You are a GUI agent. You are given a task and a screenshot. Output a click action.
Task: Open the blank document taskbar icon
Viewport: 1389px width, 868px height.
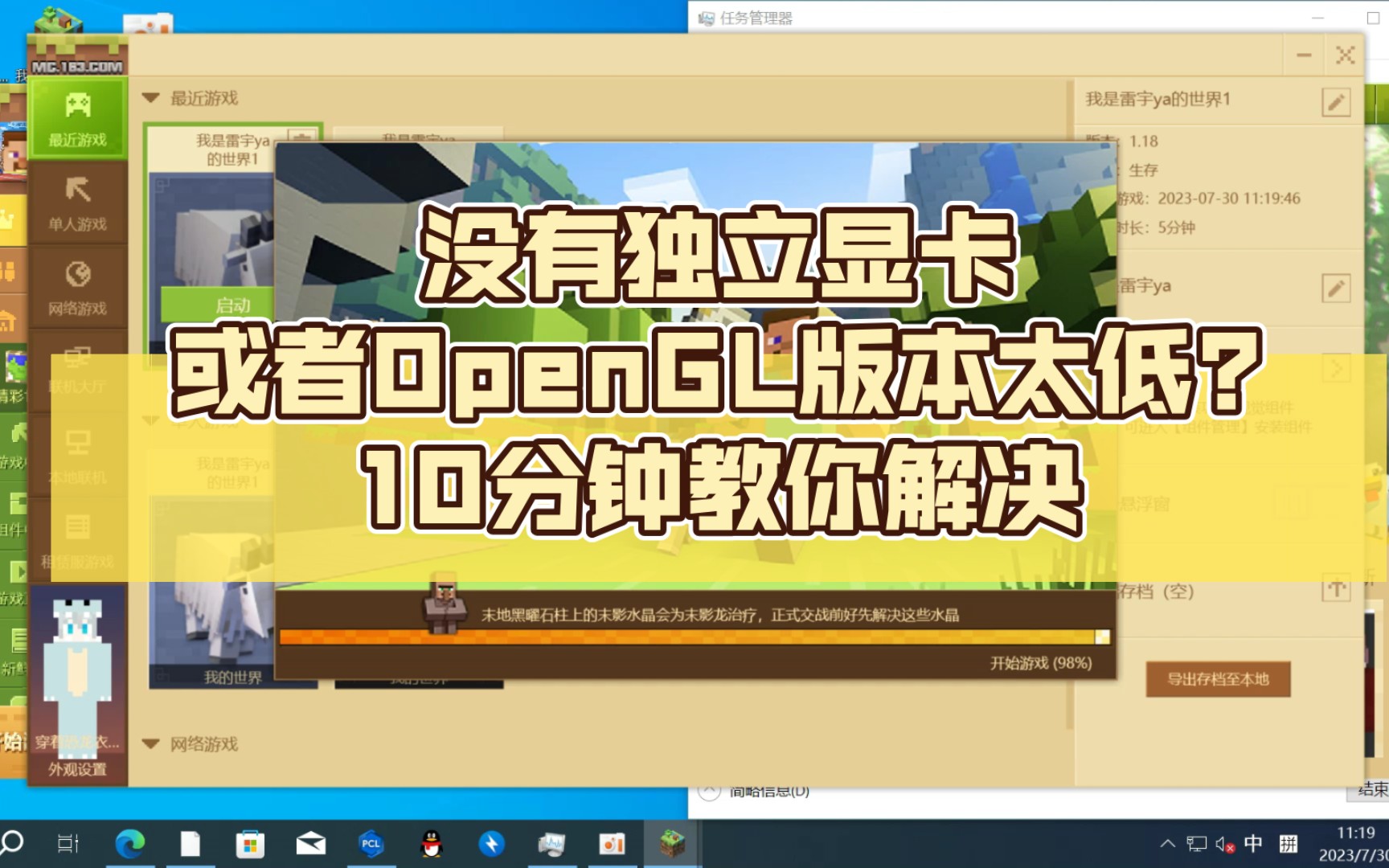191,844
